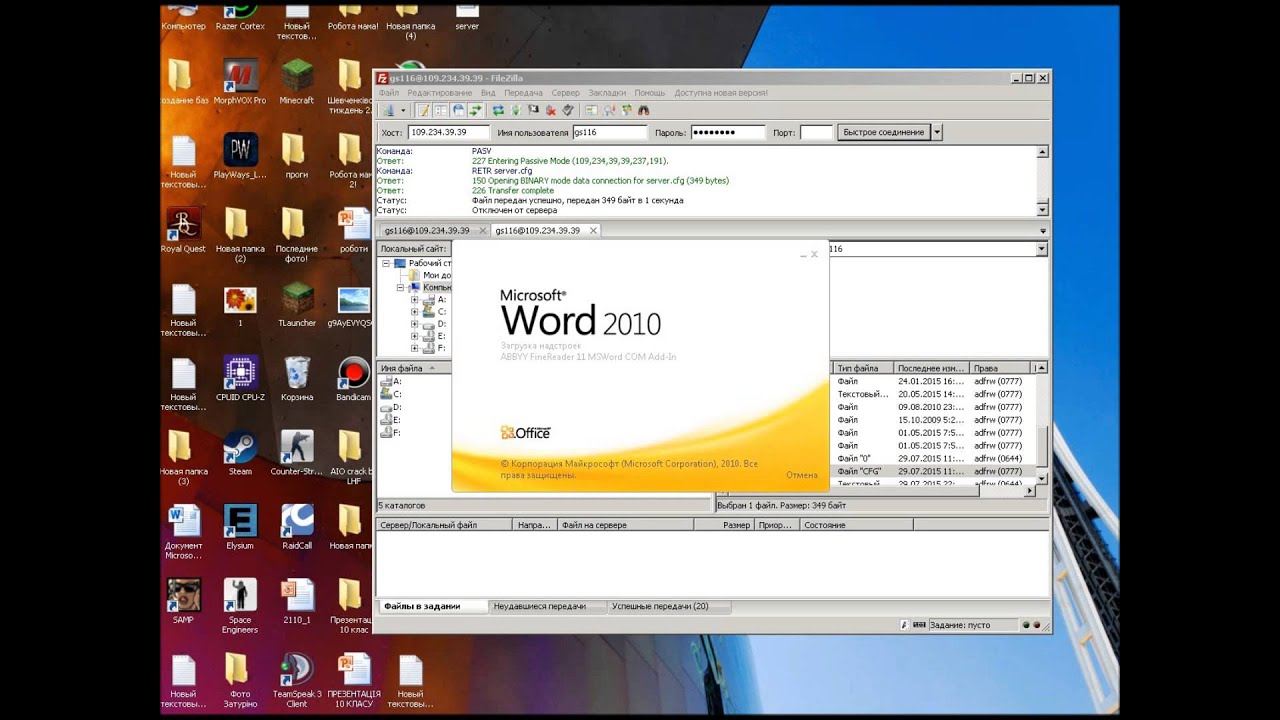Sort remote files by Тип файла column
The height and width of the screenshot is (720, 1280).
point(863,368)
